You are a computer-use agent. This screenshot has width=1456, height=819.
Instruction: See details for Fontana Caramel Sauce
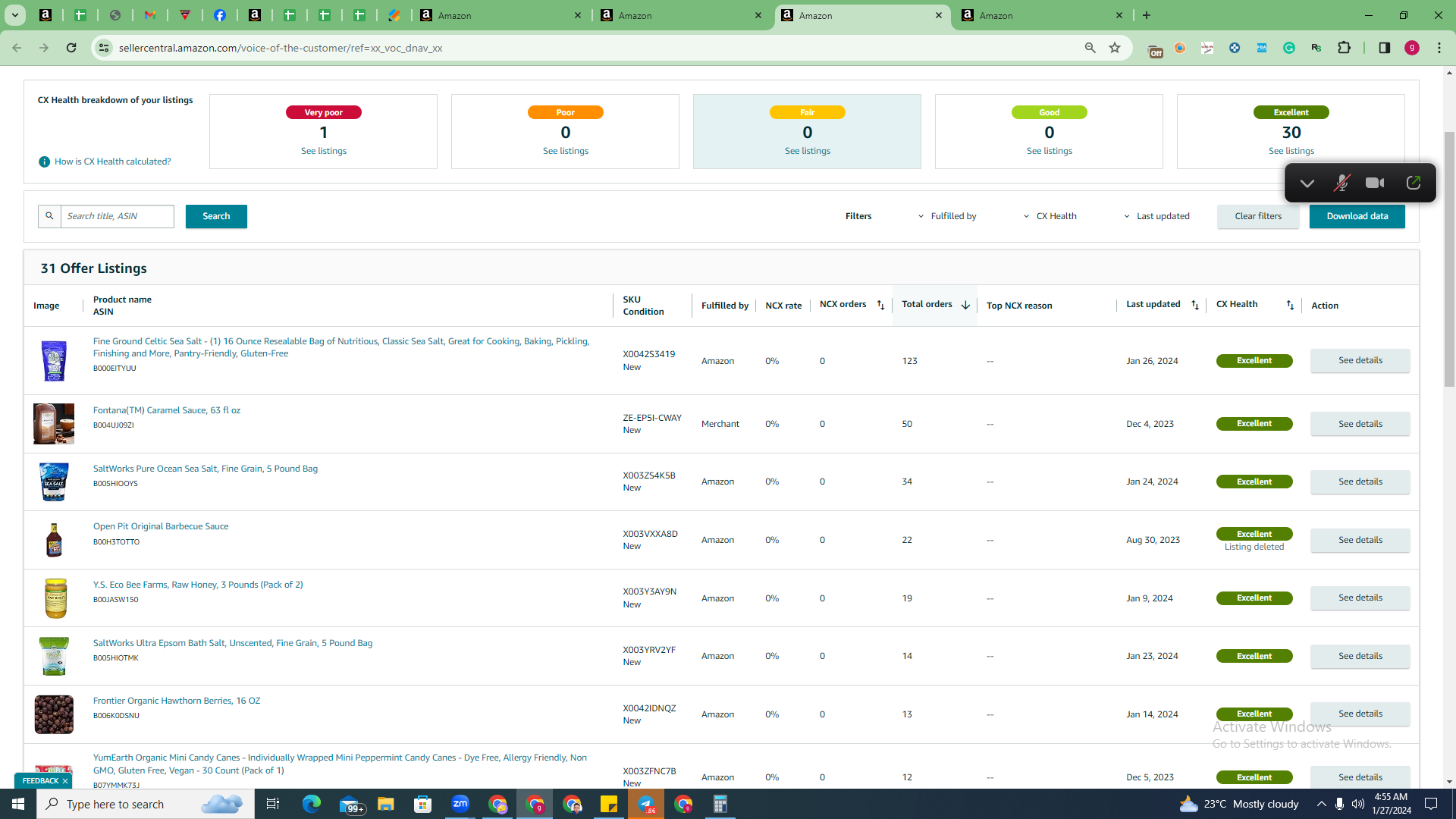(x=1360, y=424)
